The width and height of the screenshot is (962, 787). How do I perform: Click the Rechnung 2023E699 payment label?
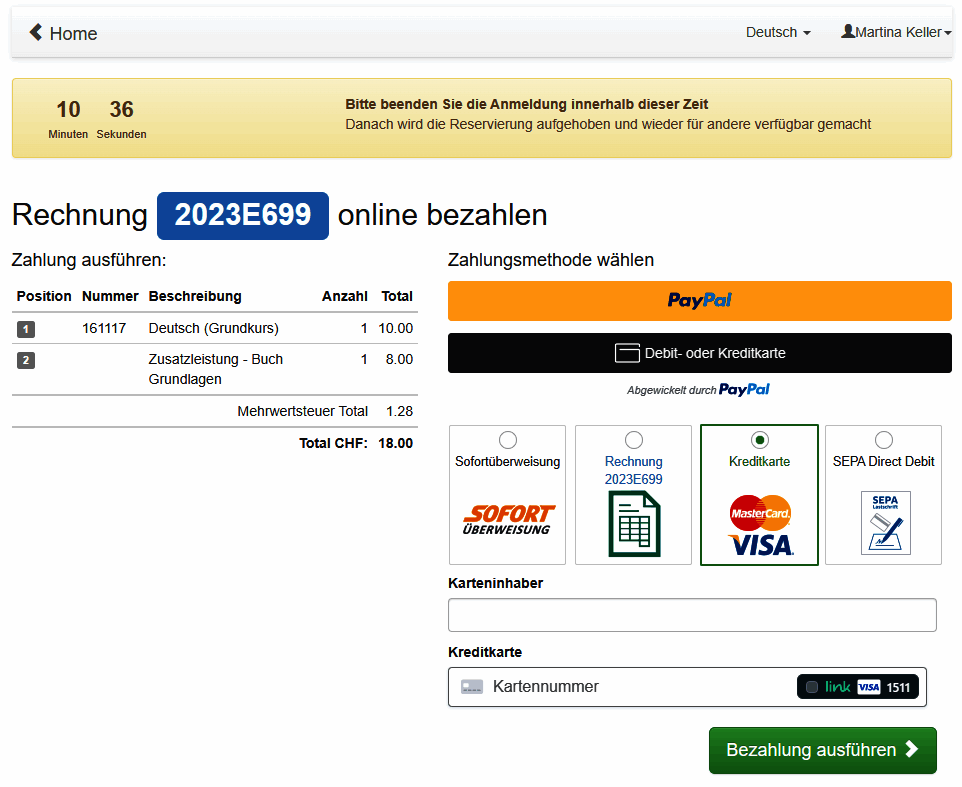(633, 470)
